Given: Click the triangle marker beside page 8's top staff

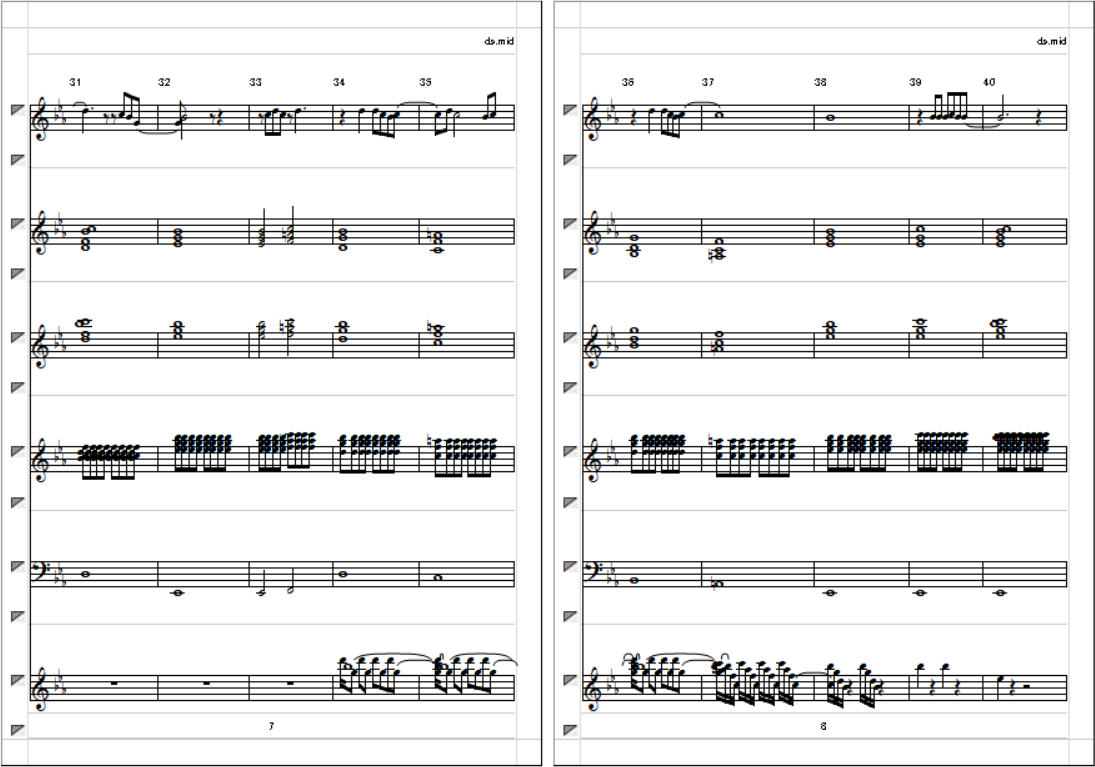Looking at the screenshot, I should point(571,110).
